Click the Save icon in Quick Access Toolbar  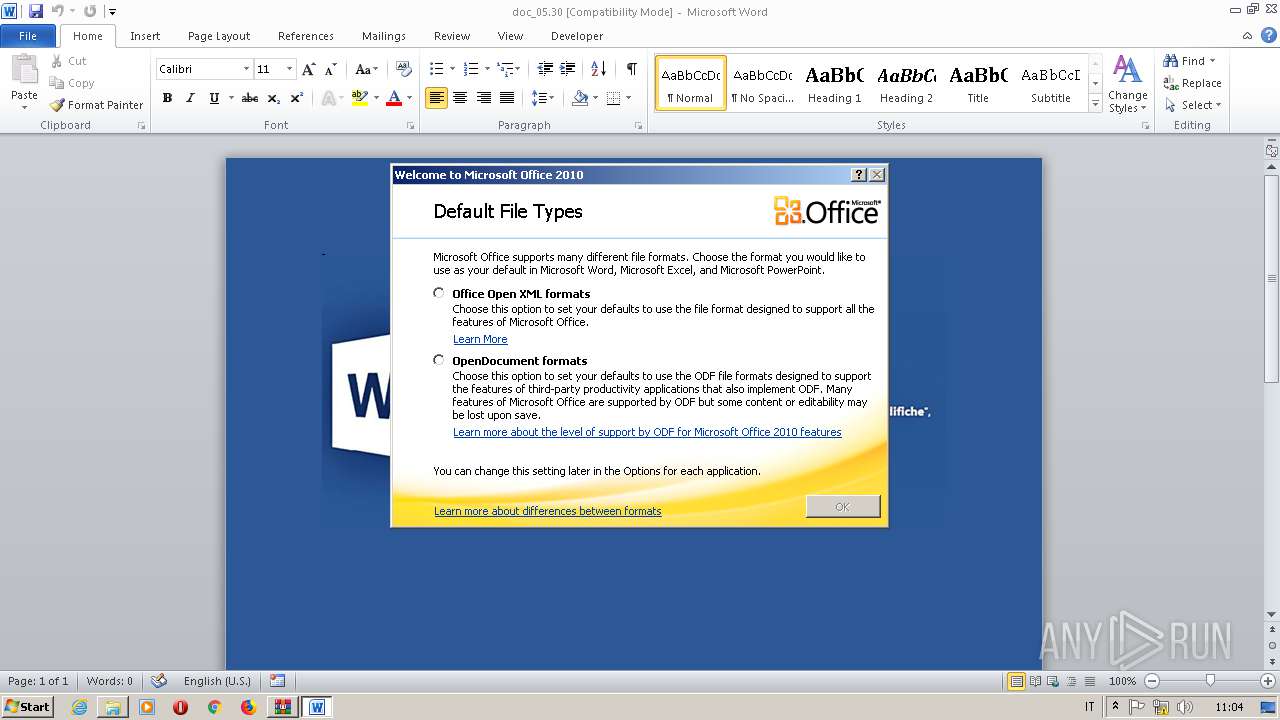pos(36,11)
